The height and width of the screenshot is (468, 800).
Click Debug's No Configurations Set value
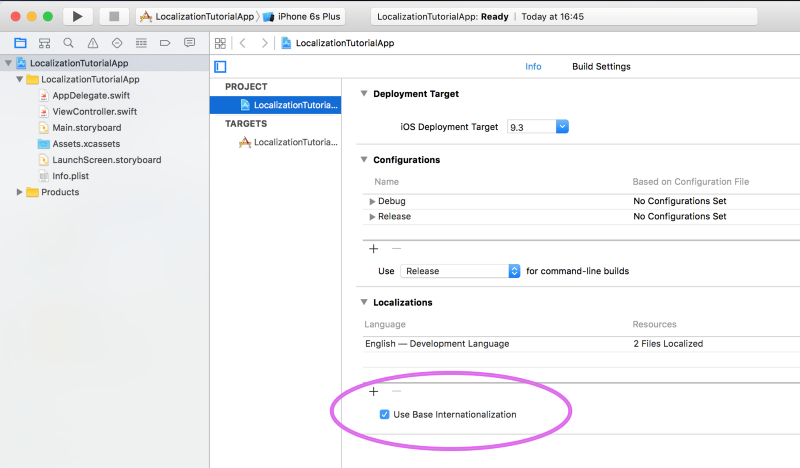(680, 201)
